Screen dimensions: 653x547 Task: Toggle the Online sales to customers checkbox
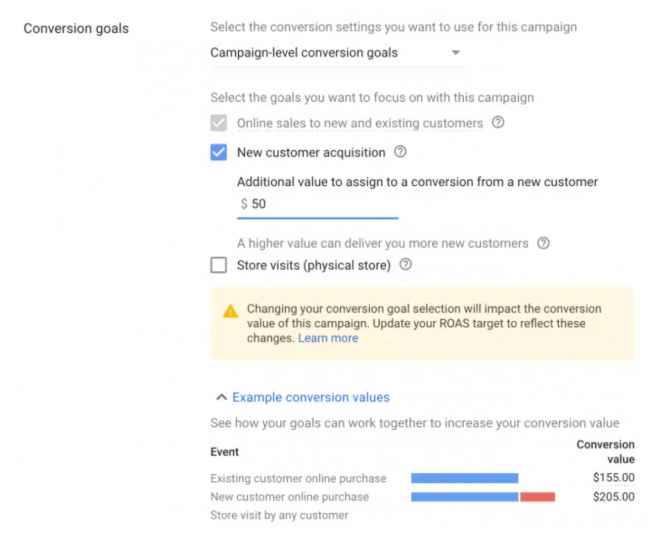219,123
